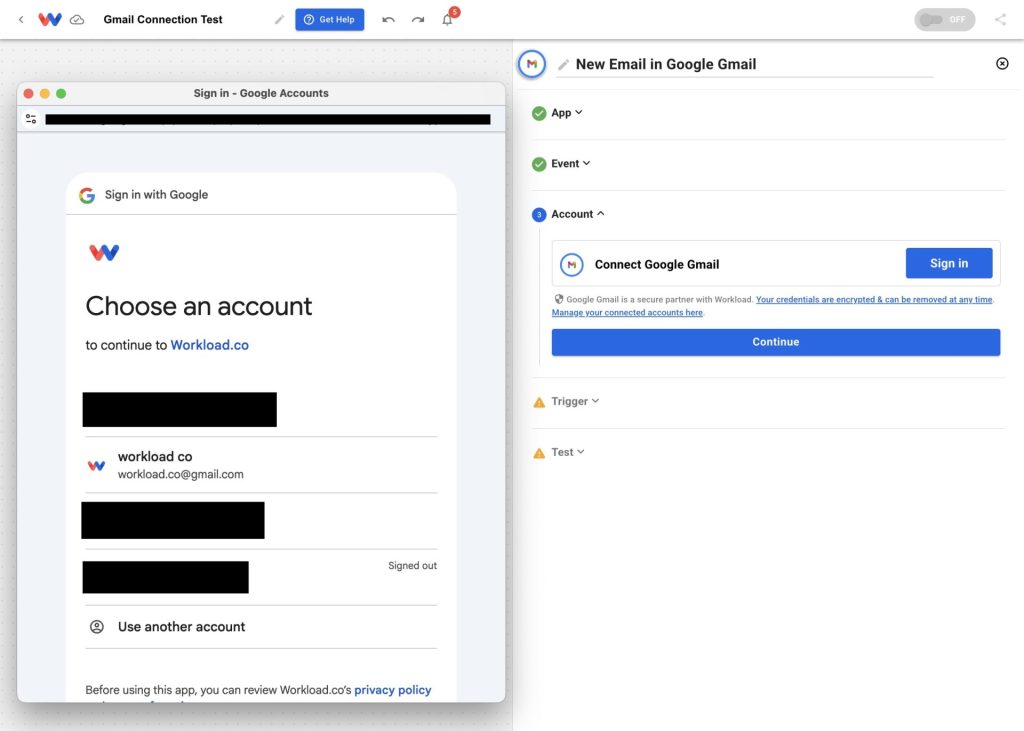Click the Gmail icon beside step title

pyautogui.click(x=532, y=64)
